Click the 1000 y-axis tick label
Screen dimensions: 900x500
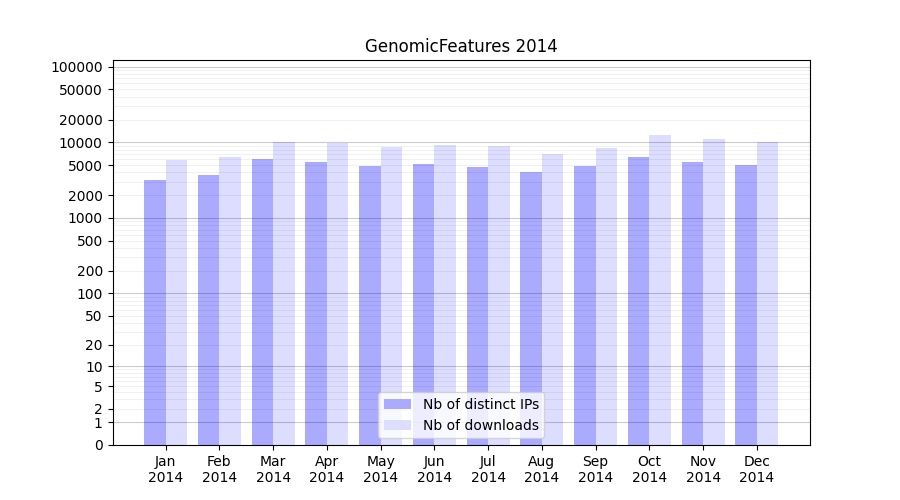click(85, 218)
